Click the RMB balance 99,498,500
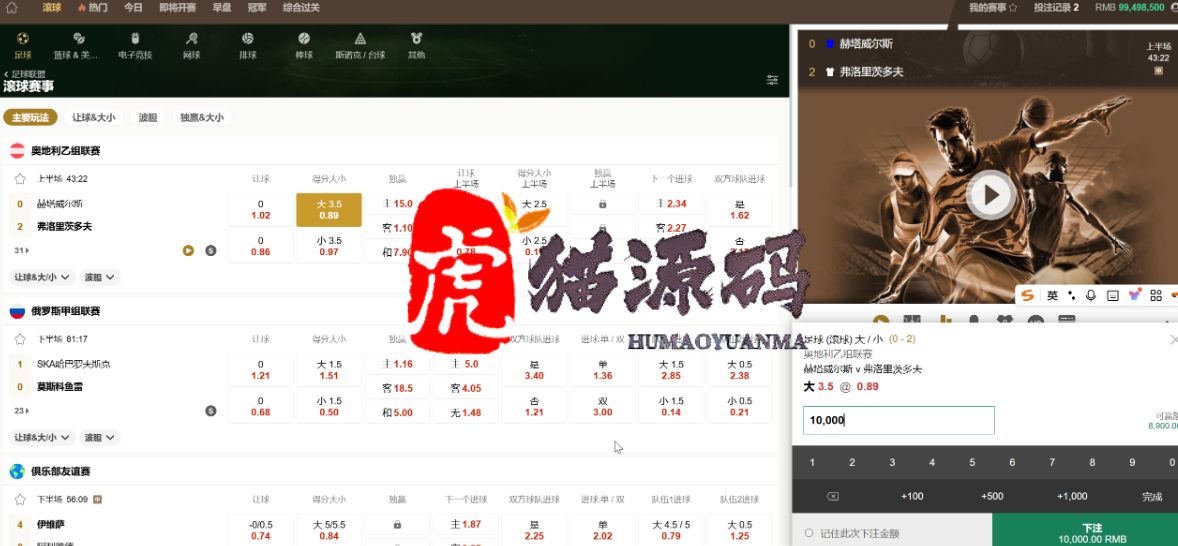 [x=1130, y=8]
